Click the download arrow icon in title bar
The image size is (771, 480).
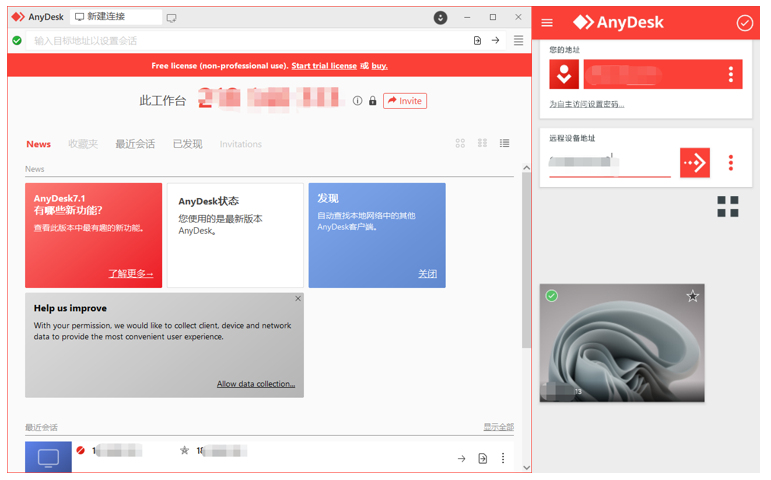tap(440, 18)
